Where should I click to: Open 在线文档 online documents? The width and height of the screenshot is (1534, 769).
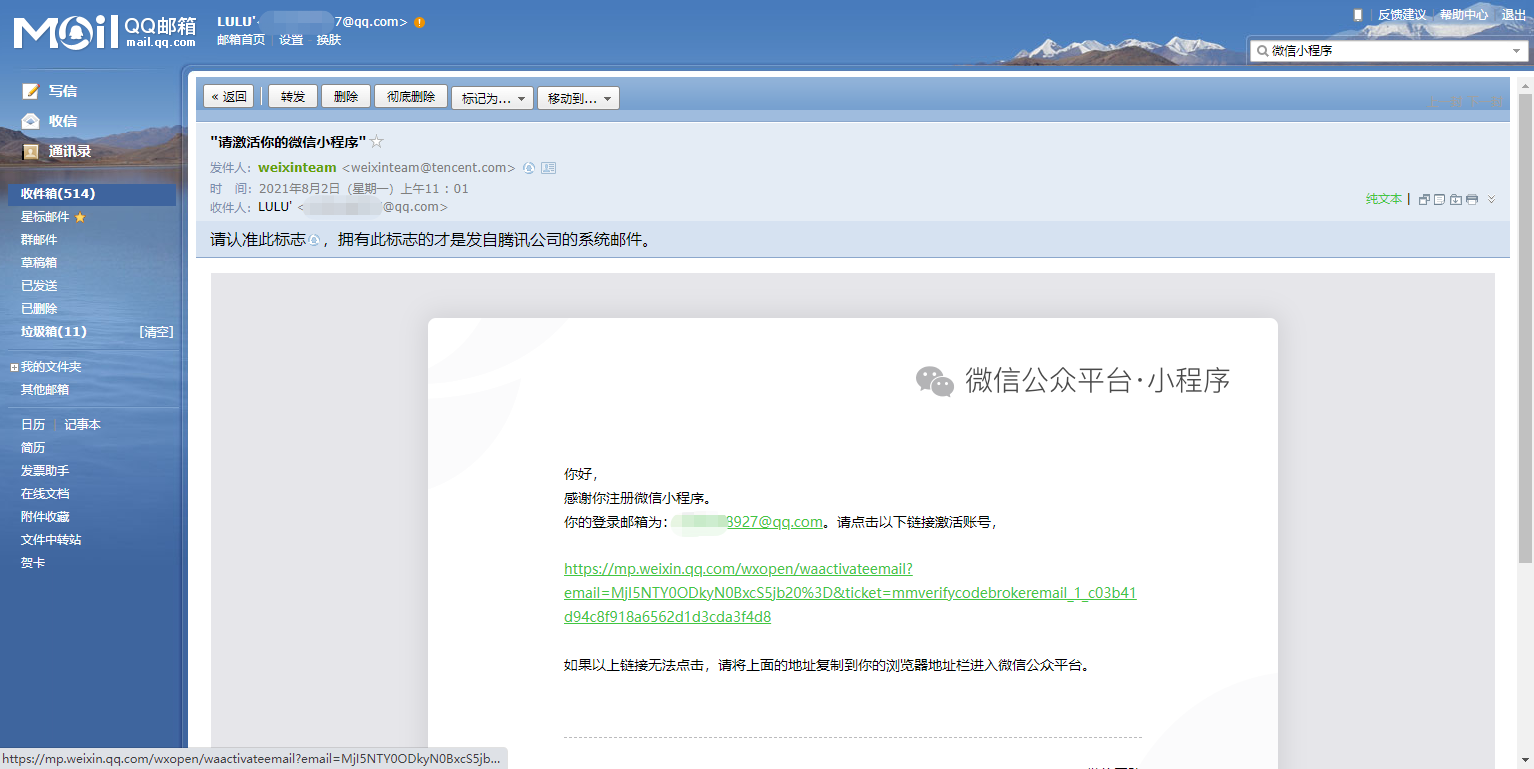[45, 494]
